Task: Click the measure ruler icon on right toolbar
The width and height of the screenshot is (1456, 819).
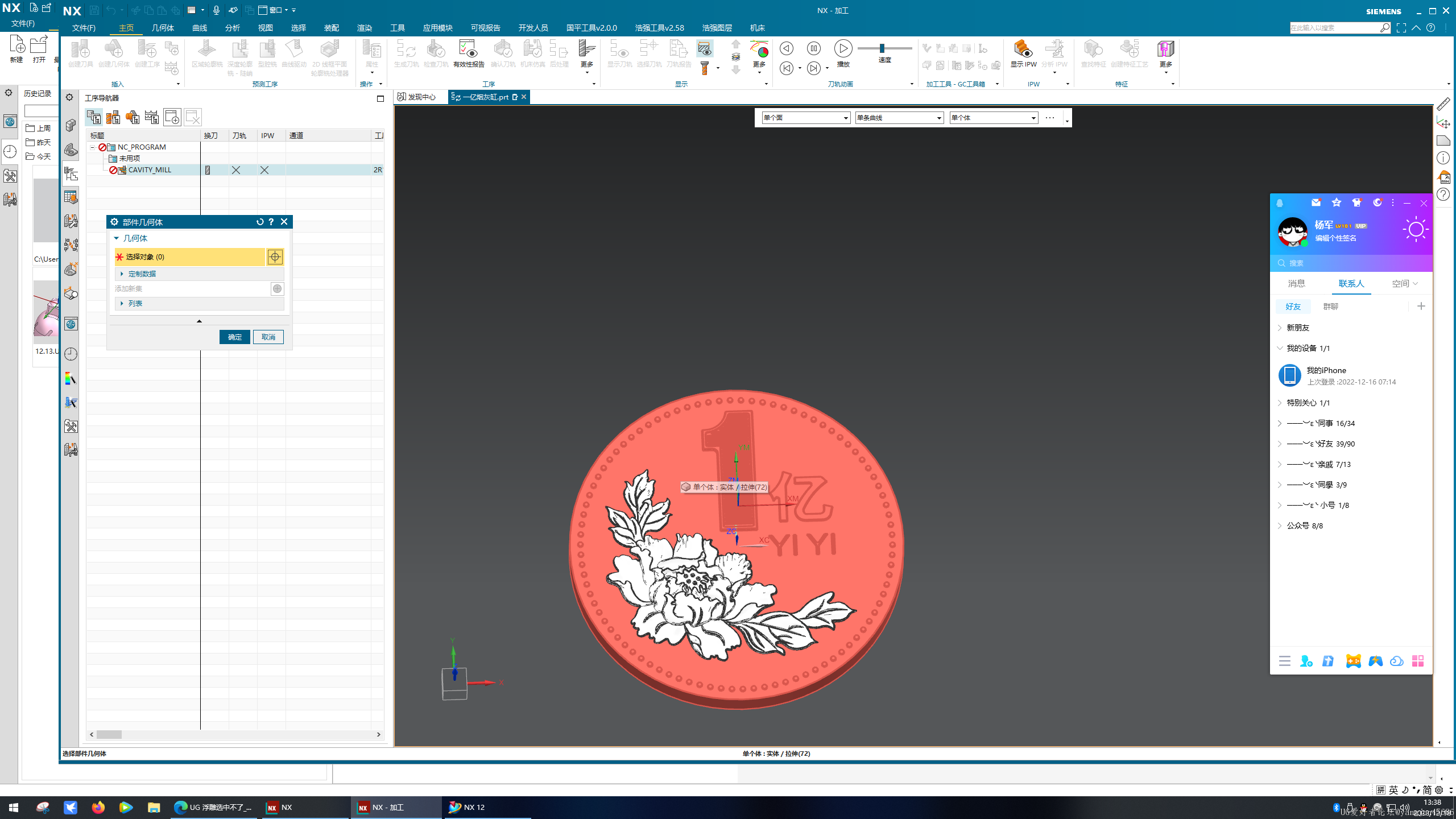Action: tap(1443, 104)
